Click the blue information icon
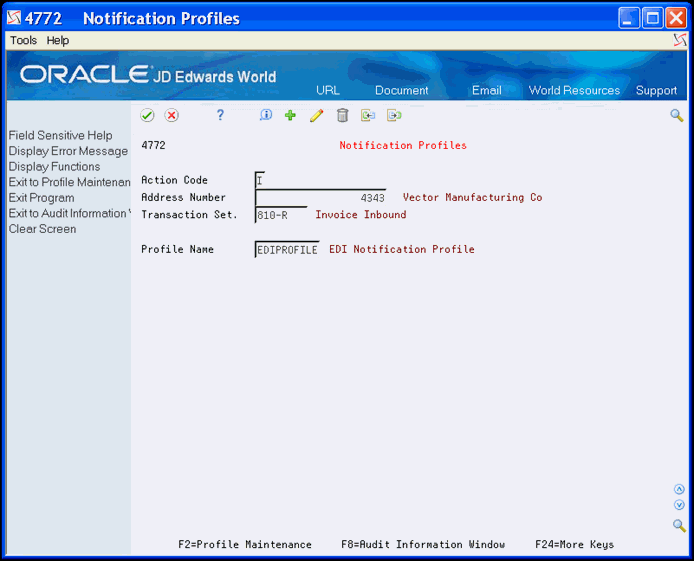This screenshot has height=561, width=694. (x=266, y=115)
